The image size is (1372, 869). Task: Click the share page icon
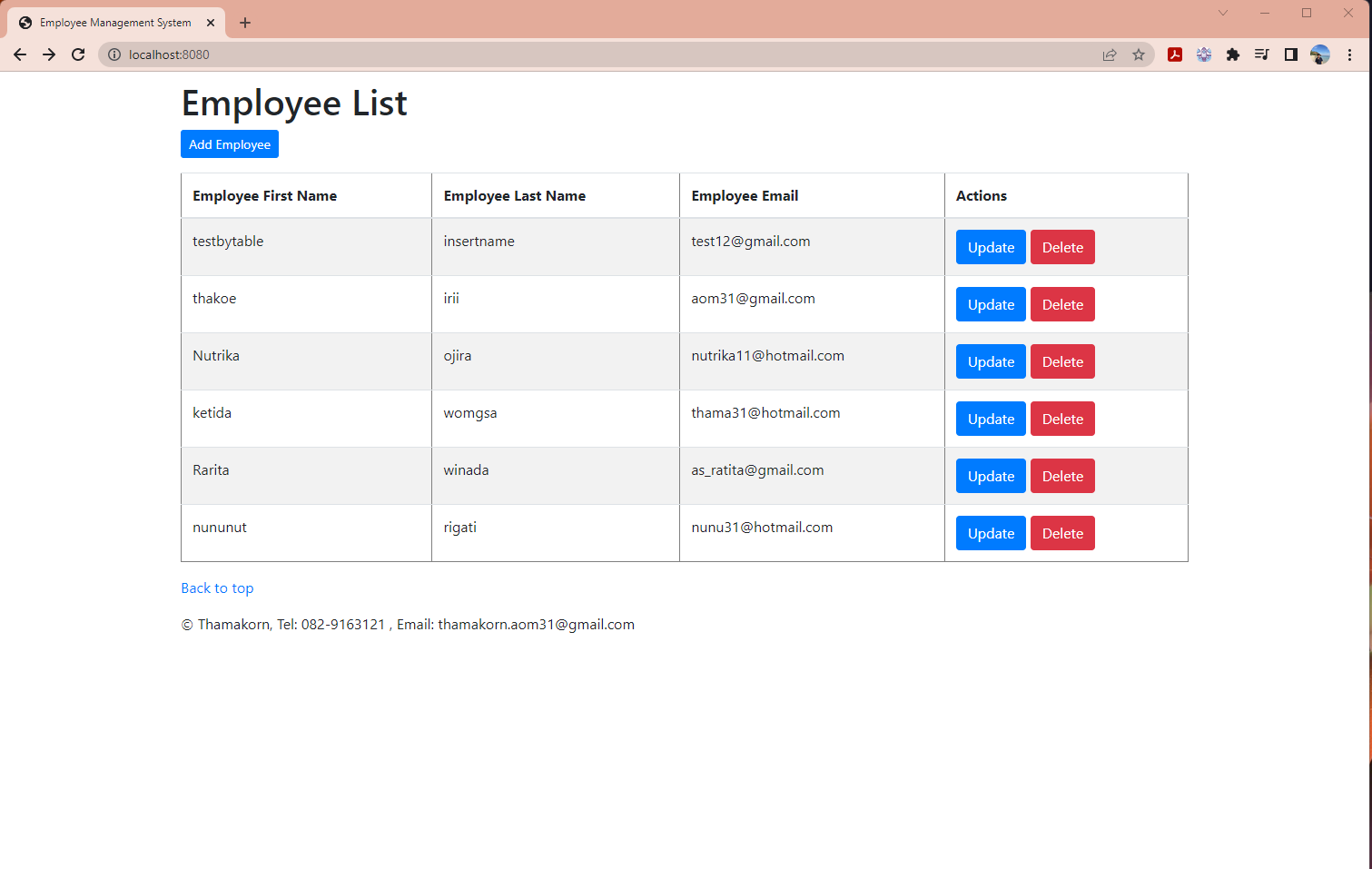pyautogui.click(x=1110, y=54)
